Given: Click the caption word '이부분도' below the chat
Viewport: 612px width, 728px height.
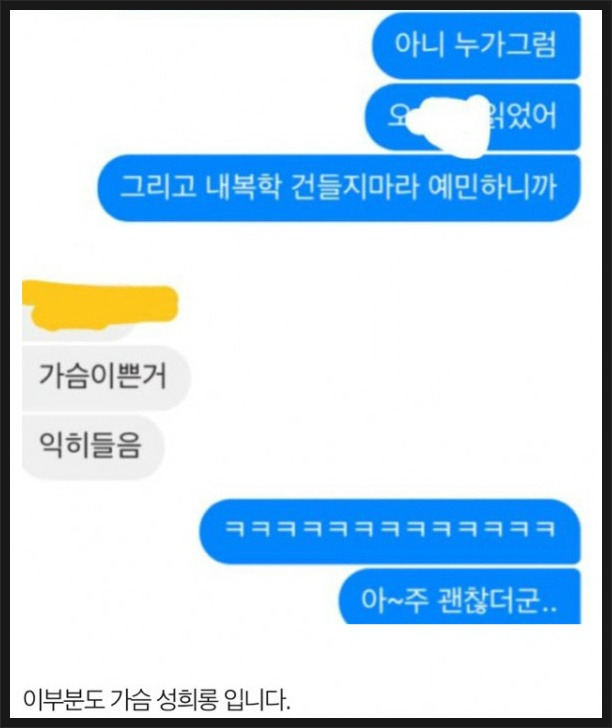Looking at the screenshot, I should pyautogui.click(x=64, y=699).
